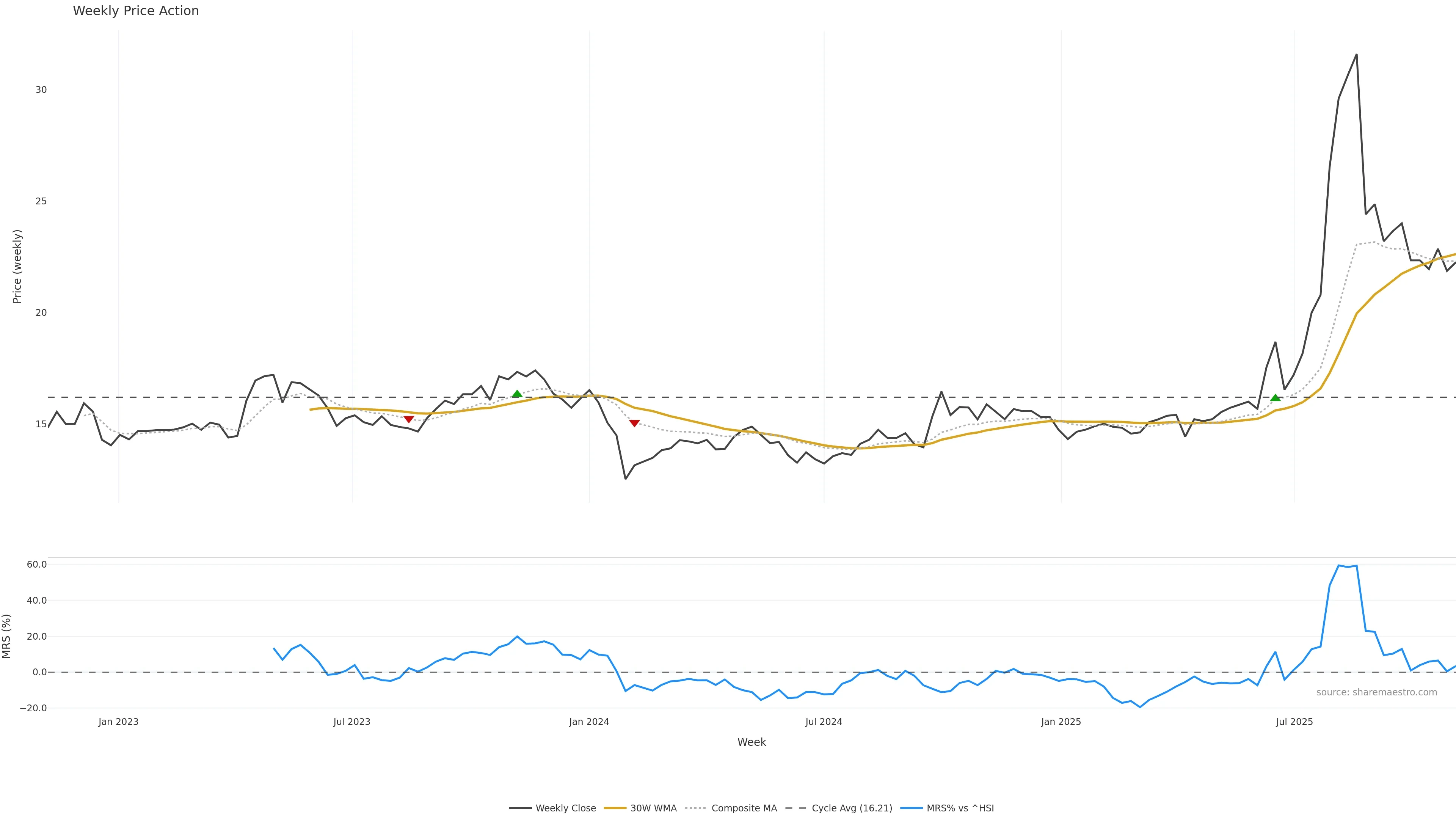Image resolution: width=1456 pixels, height=819 pixels.
Task: Click the red down-triangle marker after Jul 2023
Action: 409,419
